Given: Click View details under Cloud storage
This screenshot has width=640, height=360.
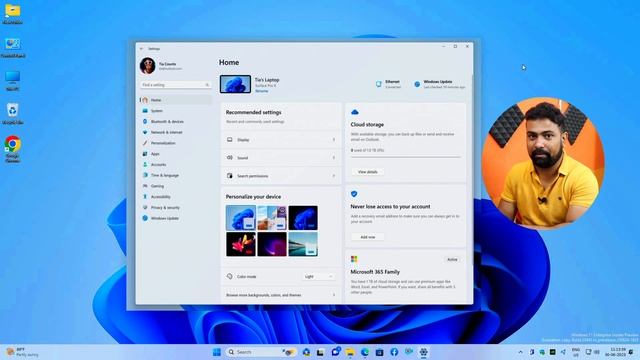Looking at the screenshot, I should pos(367,172).
